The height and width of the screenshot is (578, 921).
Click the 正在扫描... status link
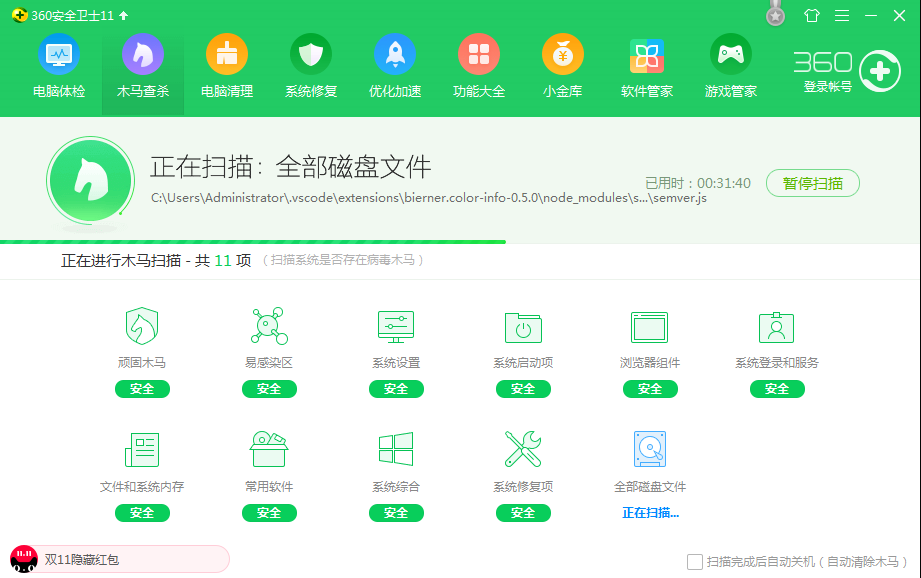coord(650,513)
